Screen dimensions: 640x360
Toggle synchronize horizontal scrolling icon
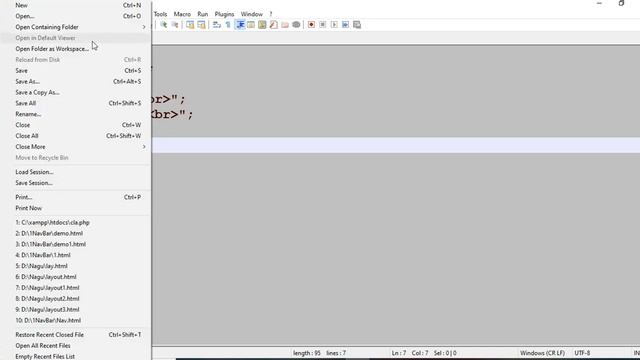click(x=201, y=25)
